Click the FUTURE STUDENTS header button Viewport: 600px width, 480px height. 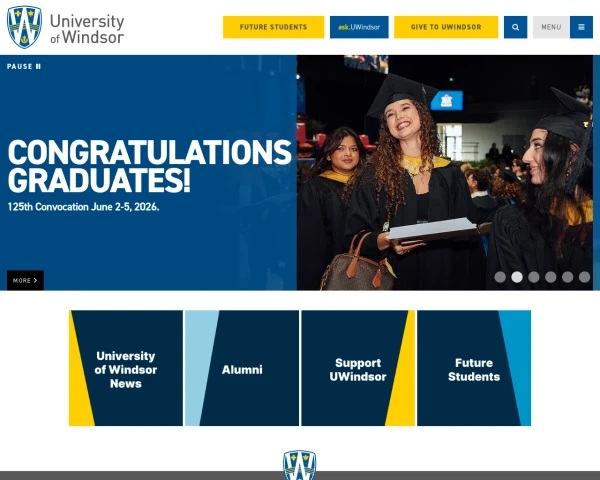[273, 27]
